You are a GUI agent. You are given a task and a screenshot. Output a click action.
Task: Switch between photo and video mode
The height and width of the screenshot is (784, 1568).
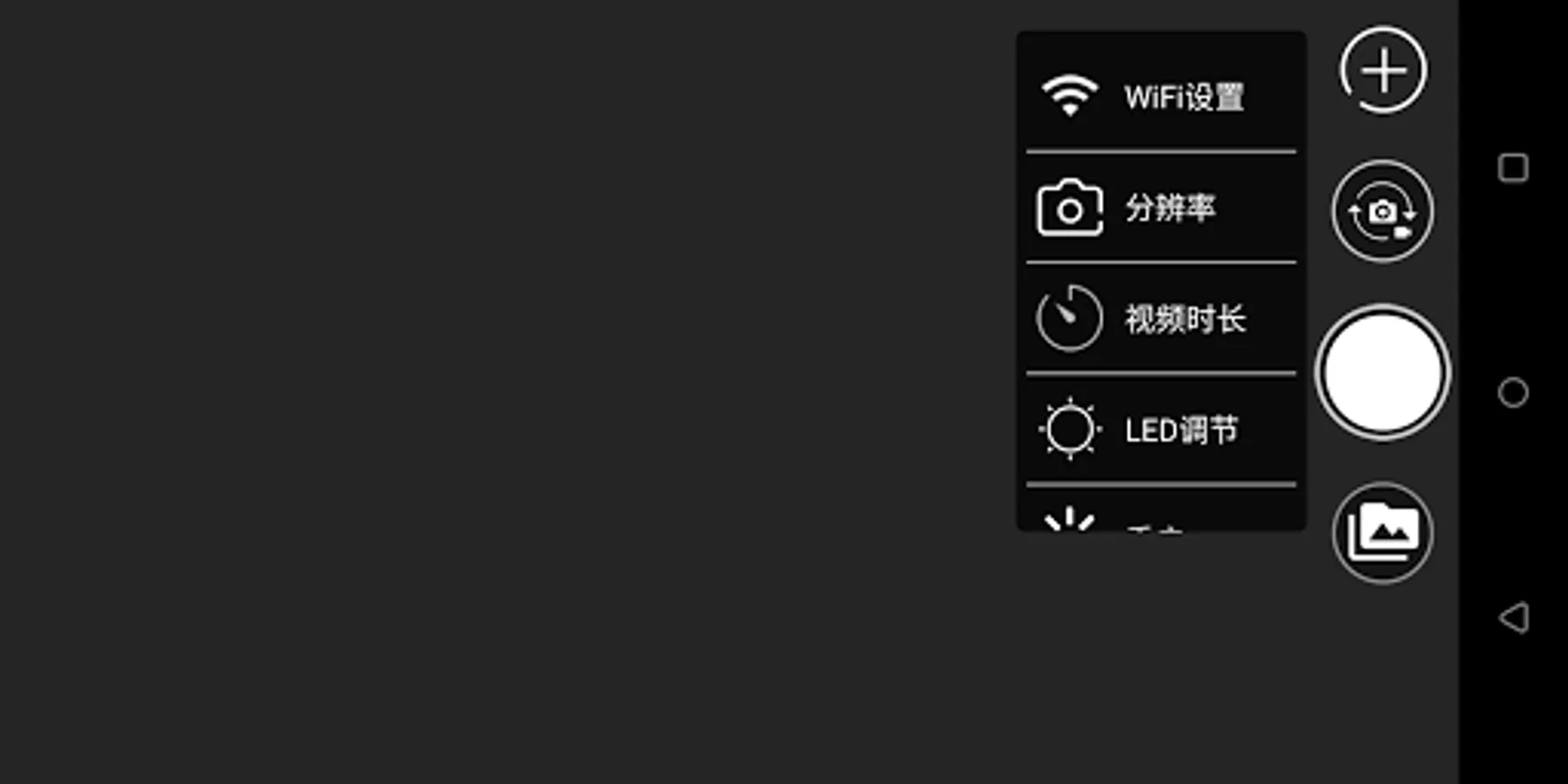point(1382,211)
